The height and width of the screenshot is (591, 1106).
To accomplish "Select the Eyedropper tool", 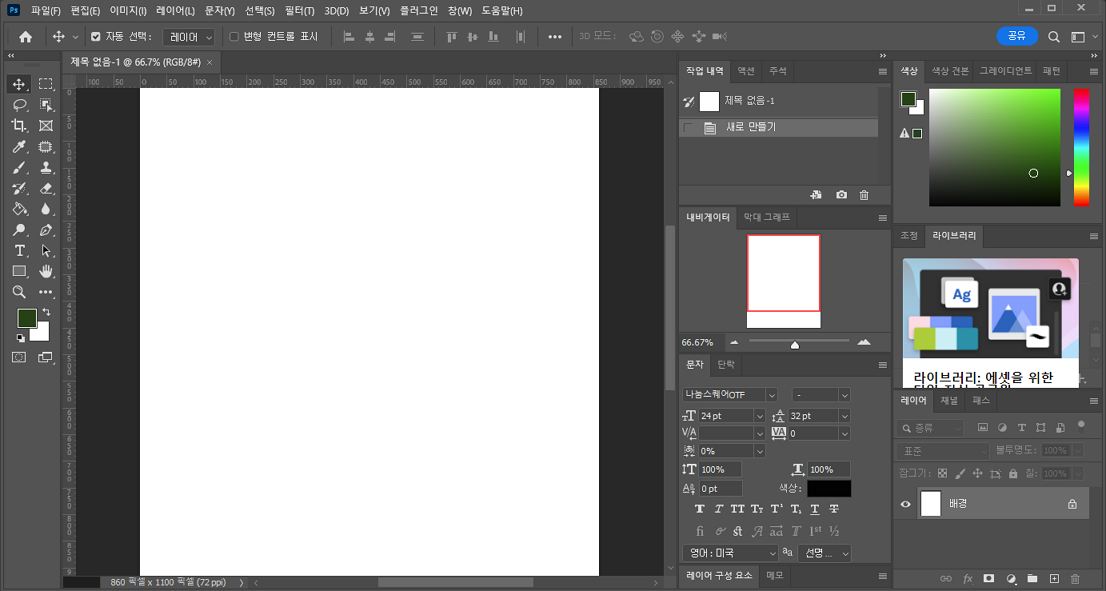I will pos(19,147).
